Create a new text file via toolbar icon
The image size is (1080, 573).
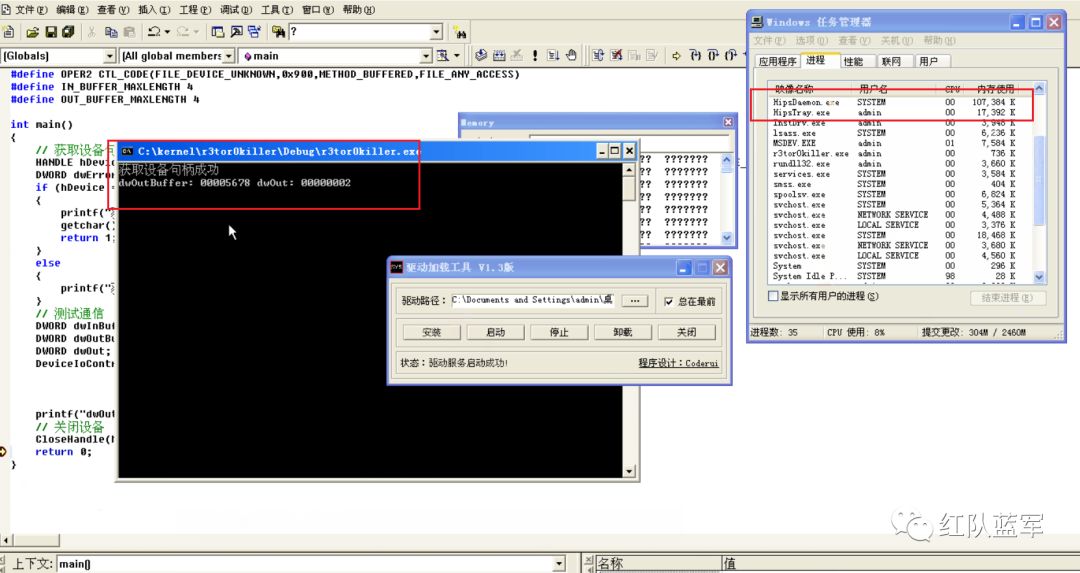tap(8, 32)
